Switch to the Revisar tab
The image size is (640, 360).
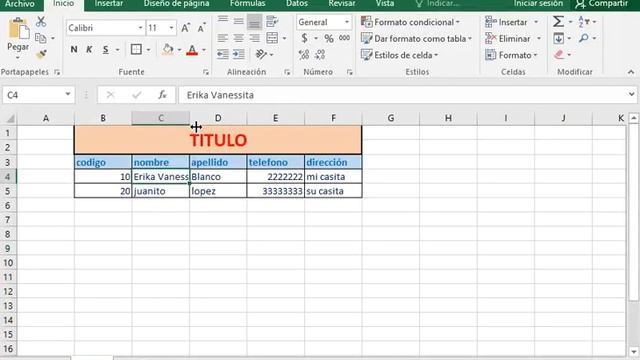point(342,4)
